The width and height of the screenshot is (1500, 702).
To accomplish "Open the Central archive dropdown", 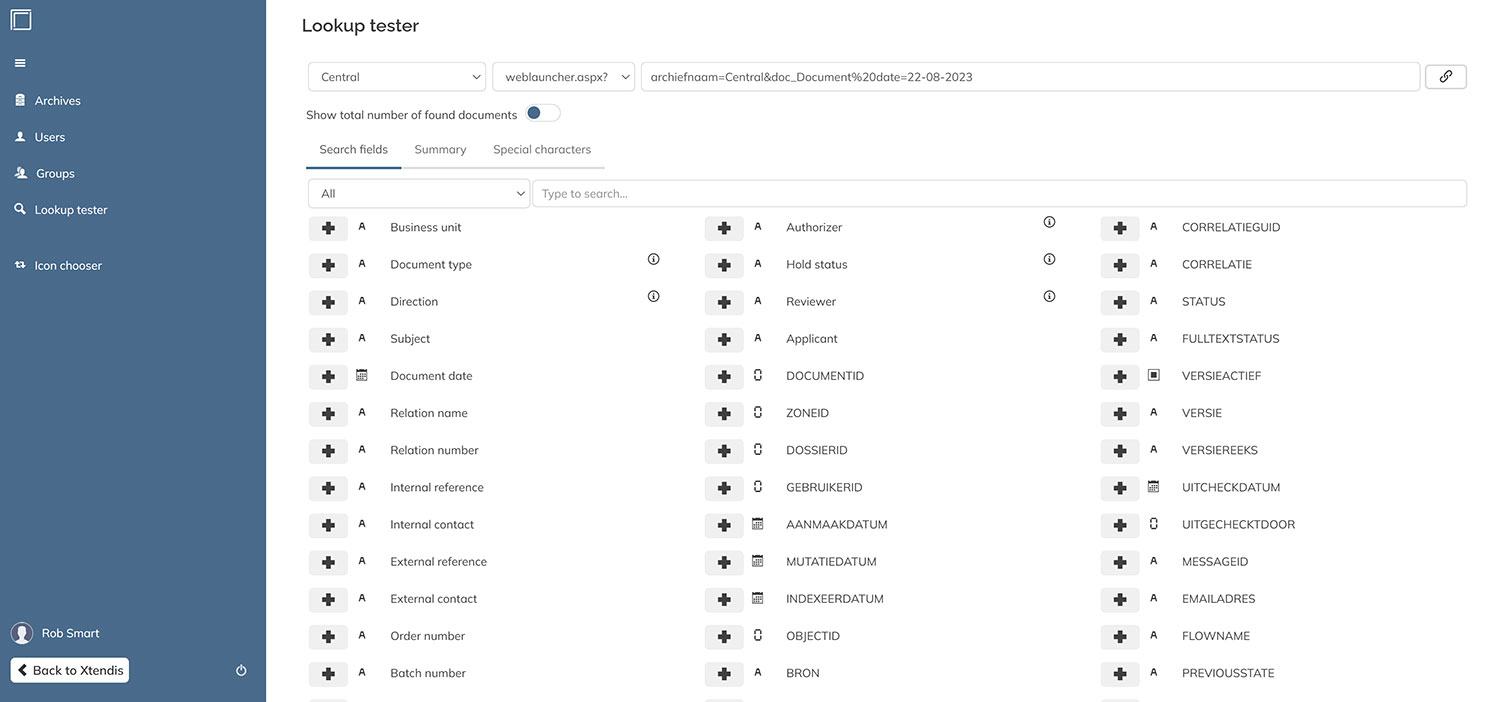I will tap(397, 77).
